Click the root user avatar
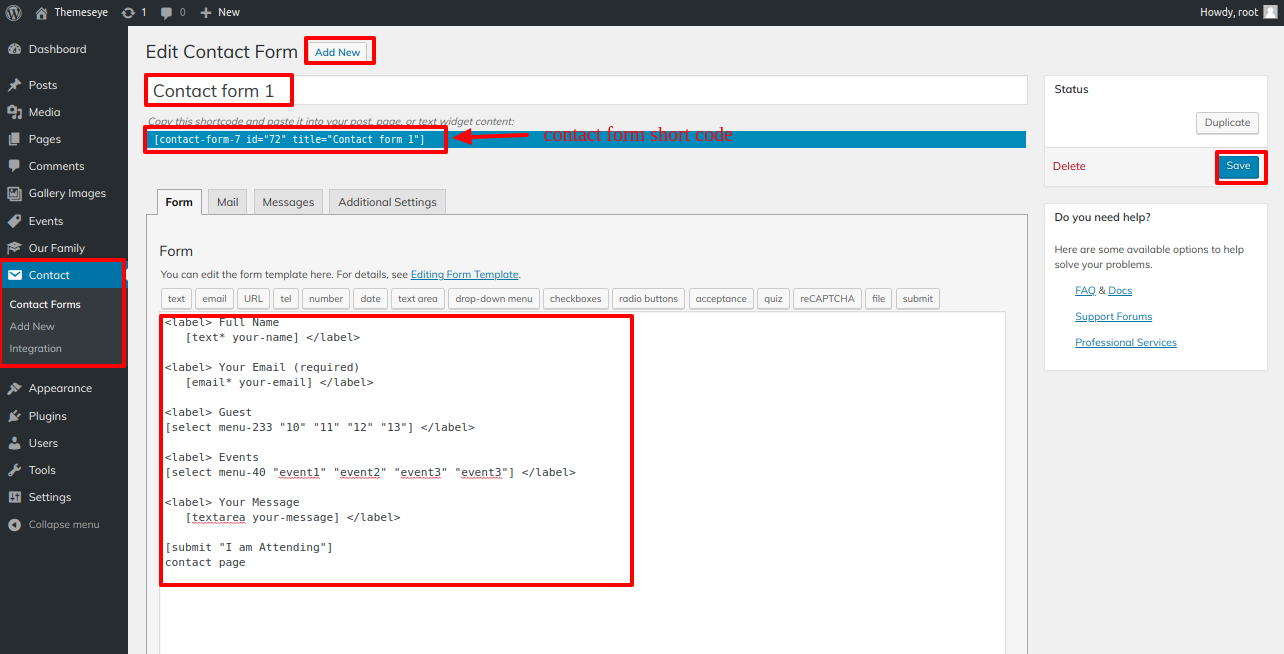 coord(1270,12)
